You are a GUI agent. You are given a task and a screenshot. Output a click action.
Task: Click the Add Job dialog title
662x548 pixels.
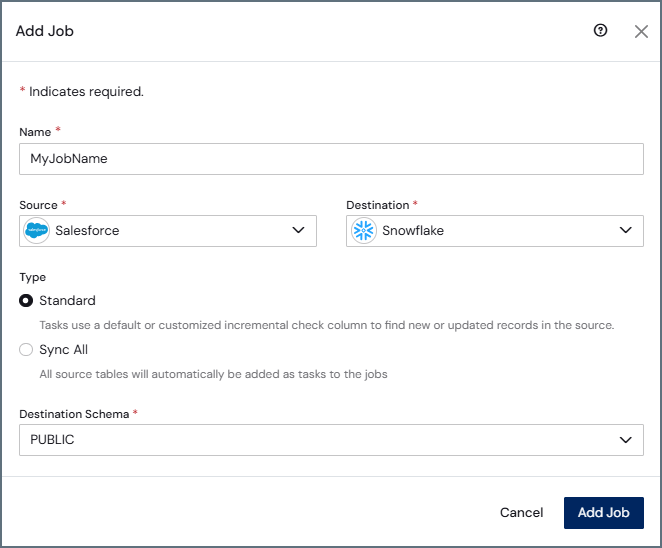pos(45,31)
